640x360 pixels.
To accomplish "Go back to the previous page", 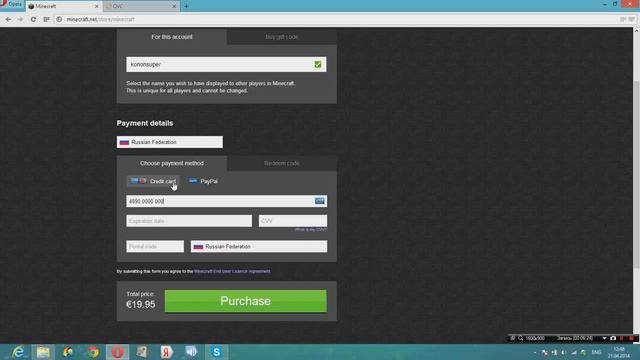I will tap(8, 19).
